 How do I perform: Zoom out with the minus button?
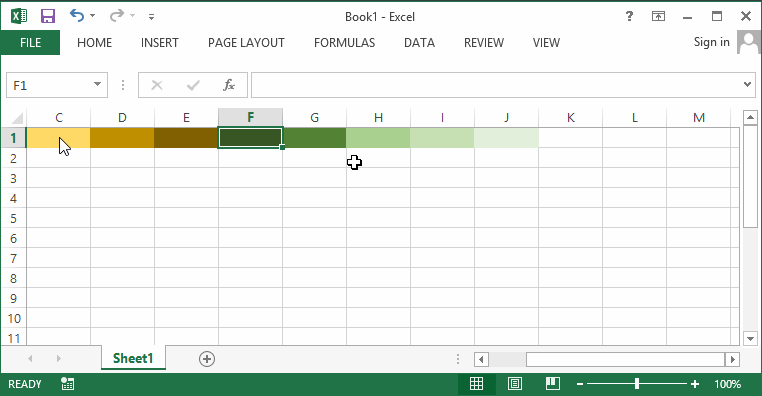coord(579,384)
